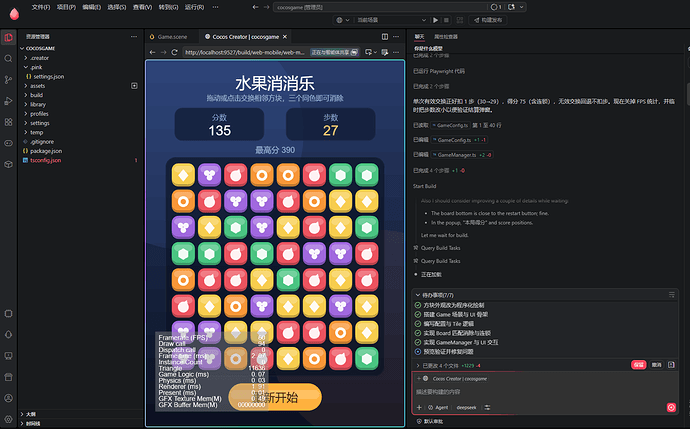
Task: Click the new-file icon beside the assets folder
Action: coord(134,86)
